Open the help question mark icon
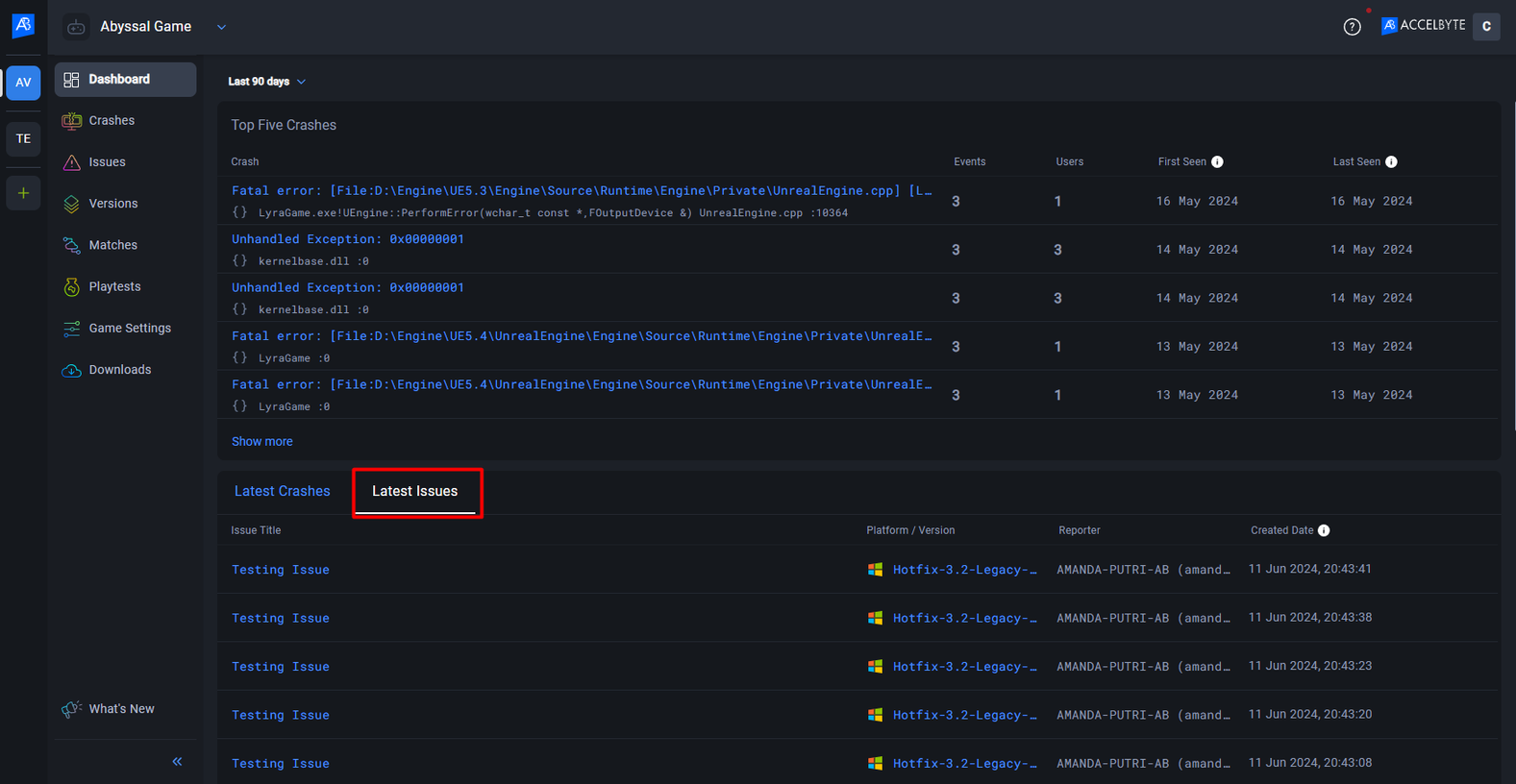 1352,27
